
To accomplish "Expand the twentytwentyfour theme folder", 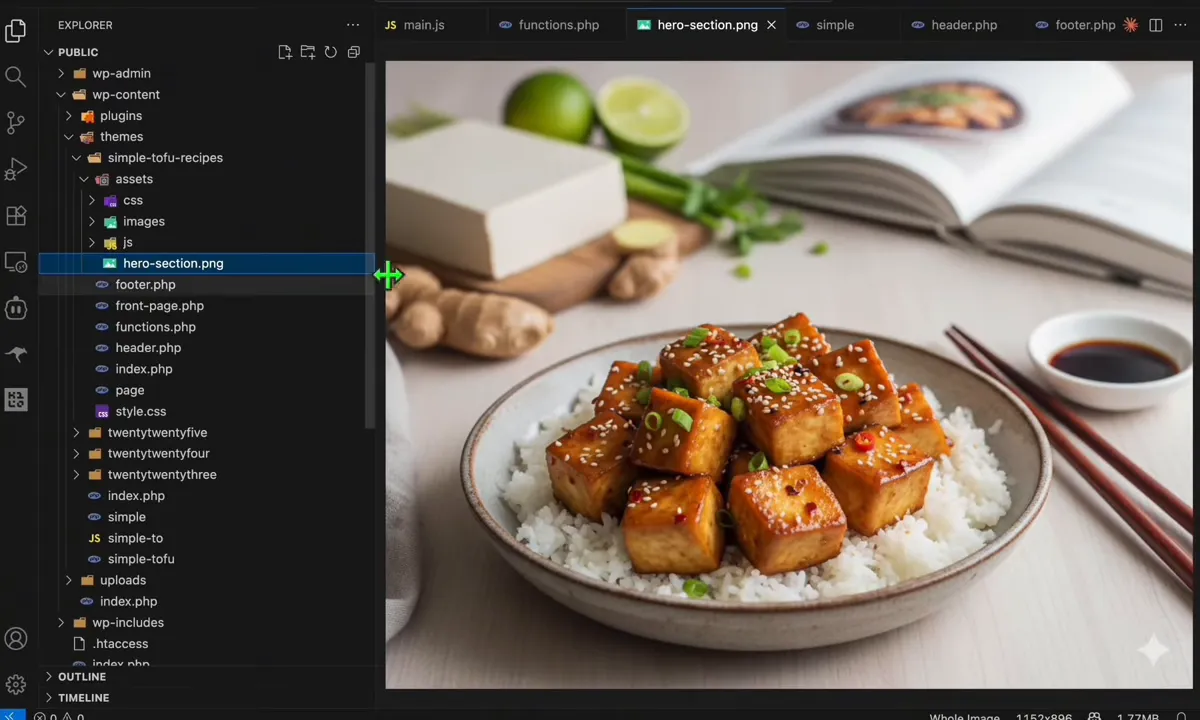I will [76, 453].
